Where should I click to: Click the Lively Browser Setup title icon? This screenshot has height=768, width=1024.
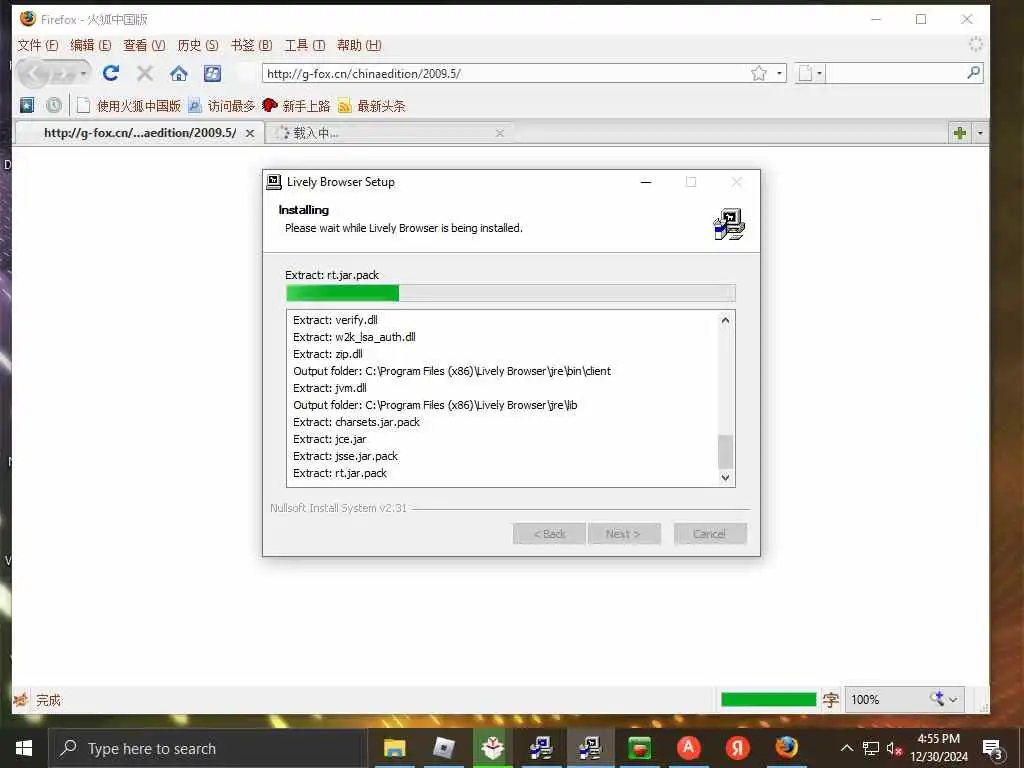(274, 182)
